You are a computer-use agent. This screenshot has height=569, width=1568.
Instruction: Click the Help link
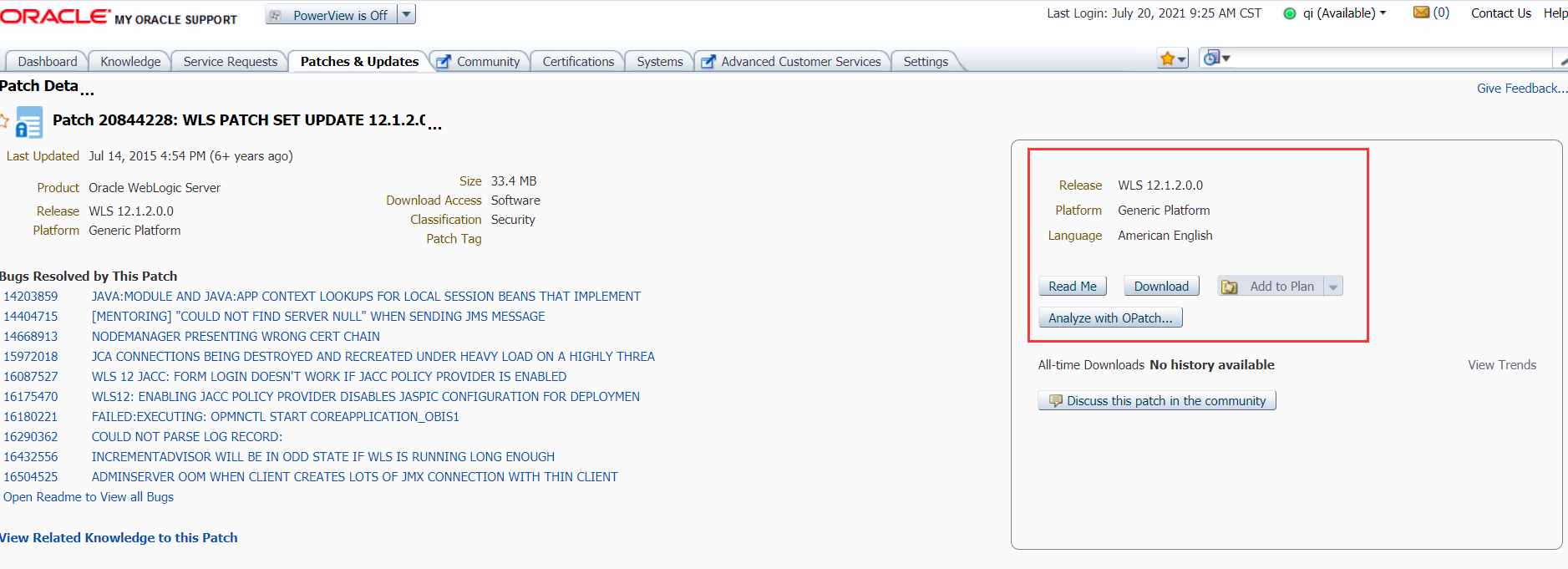(1555, 13)
